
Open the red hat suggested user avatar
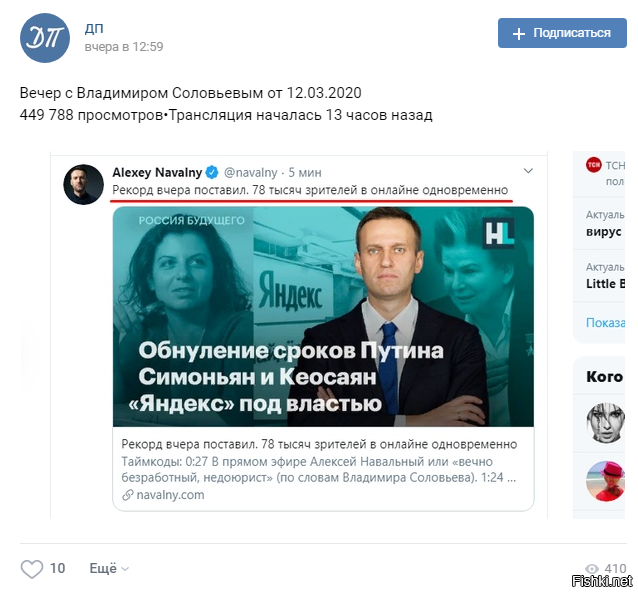pos(605,481)
